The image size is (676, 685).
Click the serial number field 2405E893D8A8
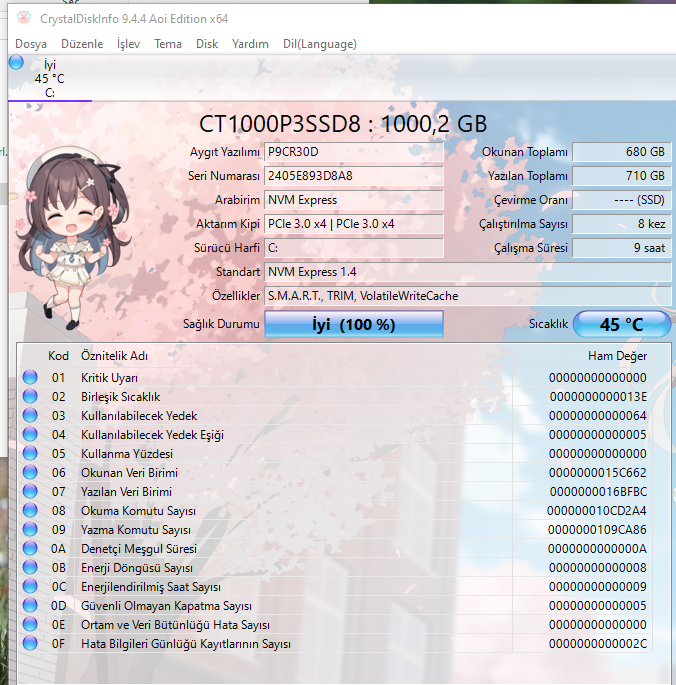click(x=354, y=176)
